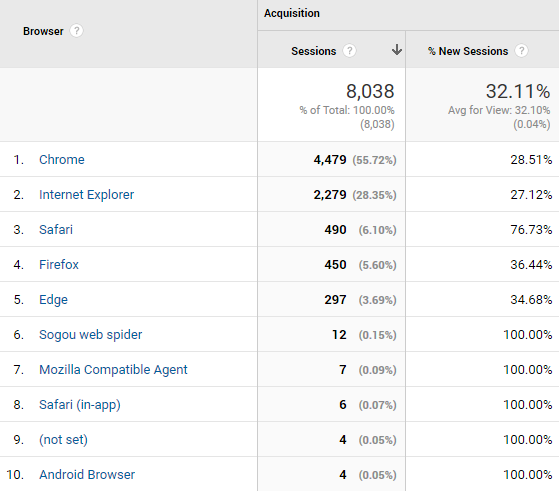Select the total sessions value 8,038
The width and height of the screenshot is (559, 491).
pos(370,91)
